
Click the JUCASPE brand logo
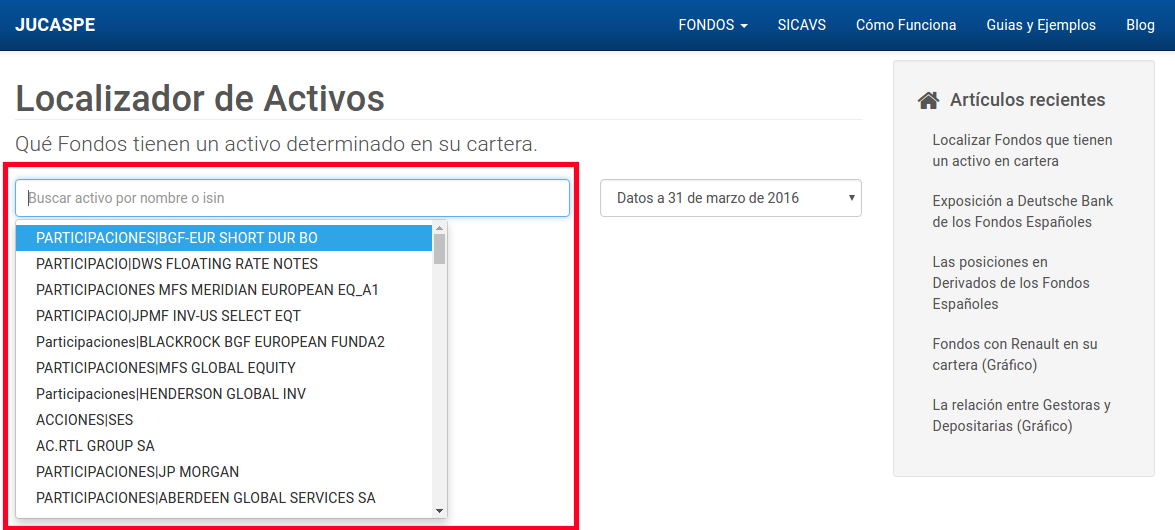55,25
